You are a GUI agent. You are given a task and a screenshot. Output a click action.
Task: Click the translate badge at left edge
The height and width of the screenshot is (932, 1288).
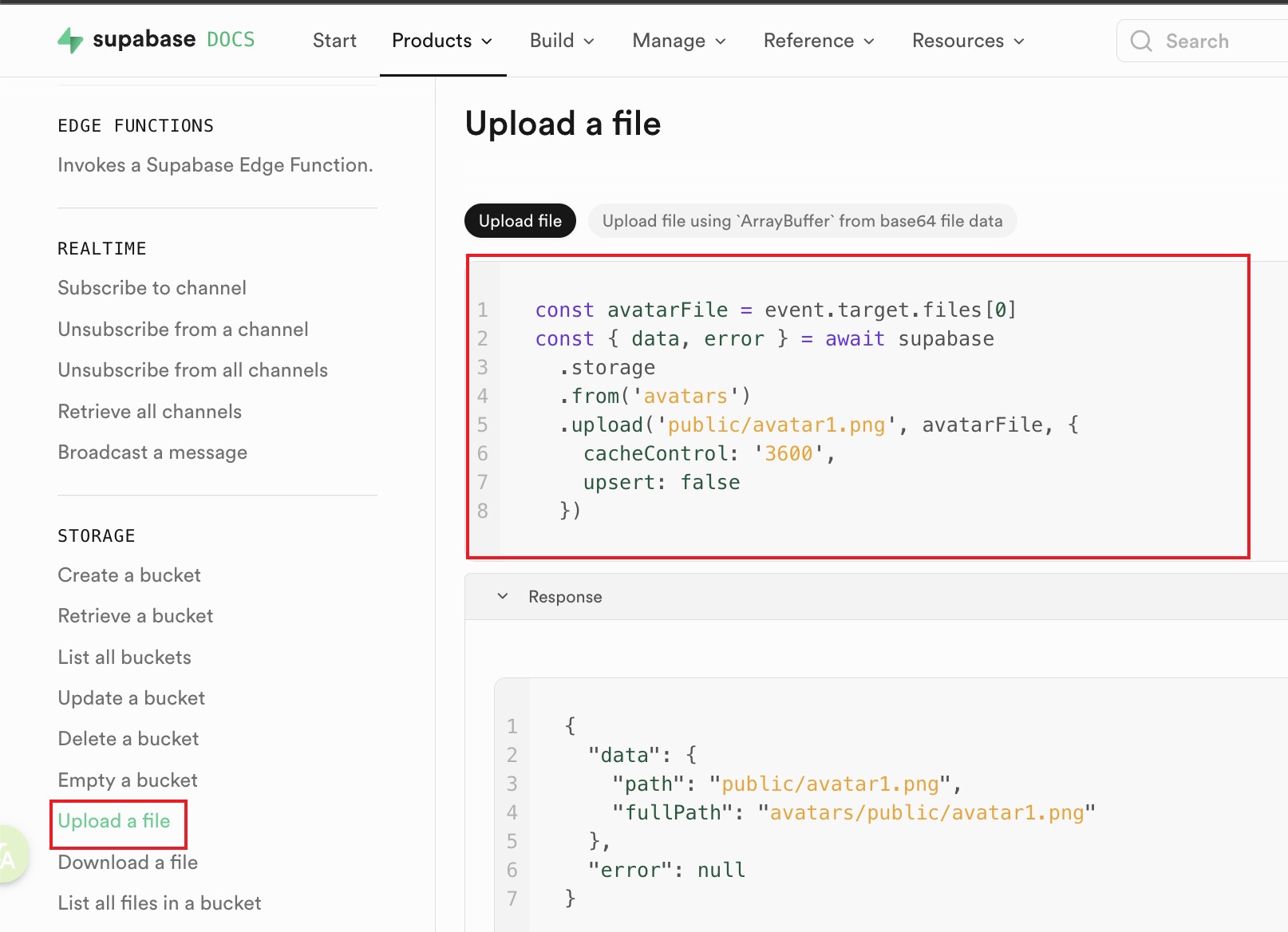(10, 855)
